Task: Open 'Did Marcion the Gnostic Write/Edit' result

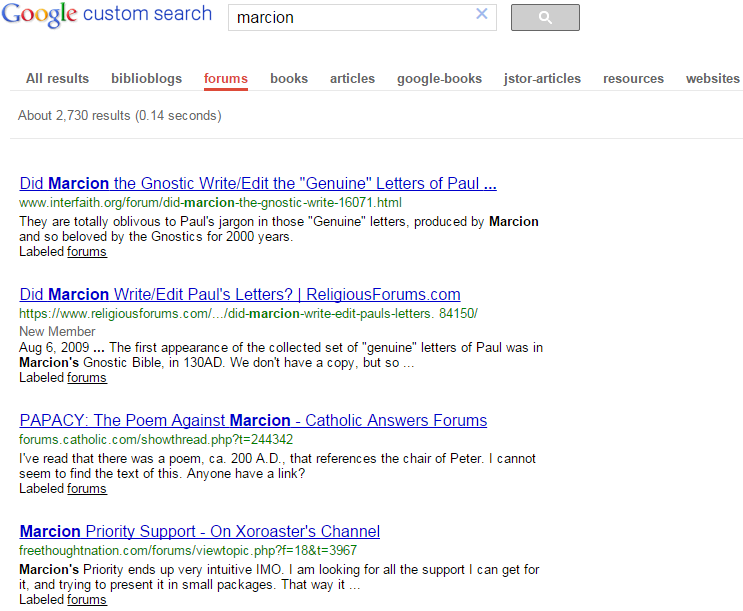Action: tap(258, 183)
